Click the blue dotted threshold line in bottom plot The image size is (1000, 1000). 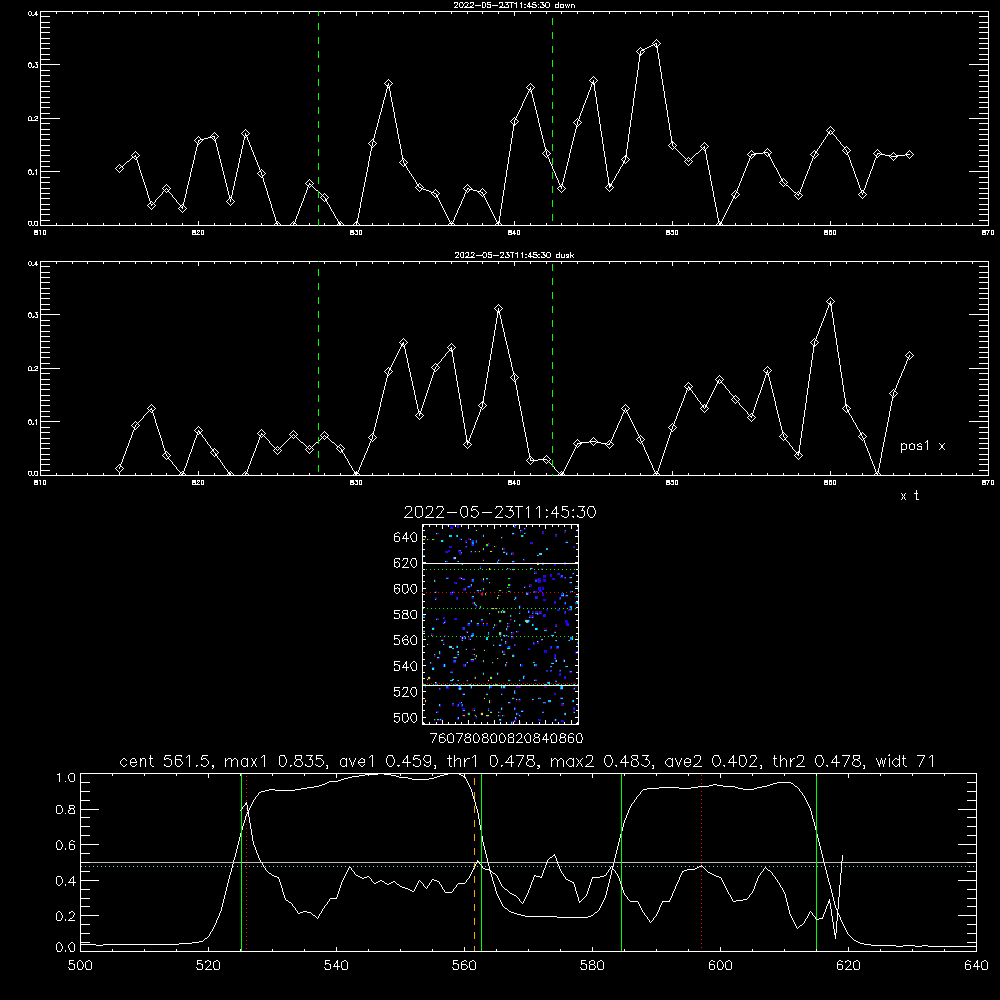point(528,866)
